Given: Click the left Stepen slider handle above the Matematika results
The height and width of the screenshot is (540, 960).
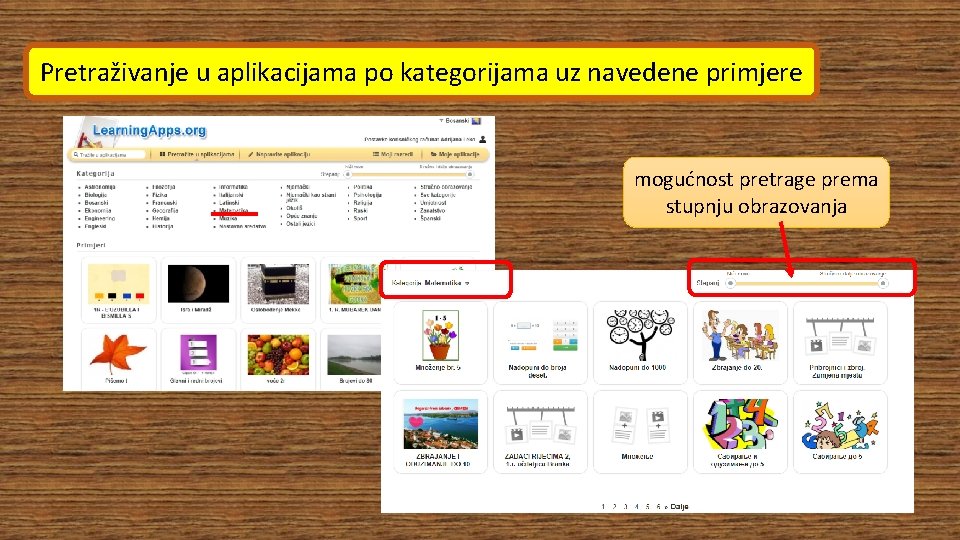Looking at the screenshot, I should [x=730, y=283].
